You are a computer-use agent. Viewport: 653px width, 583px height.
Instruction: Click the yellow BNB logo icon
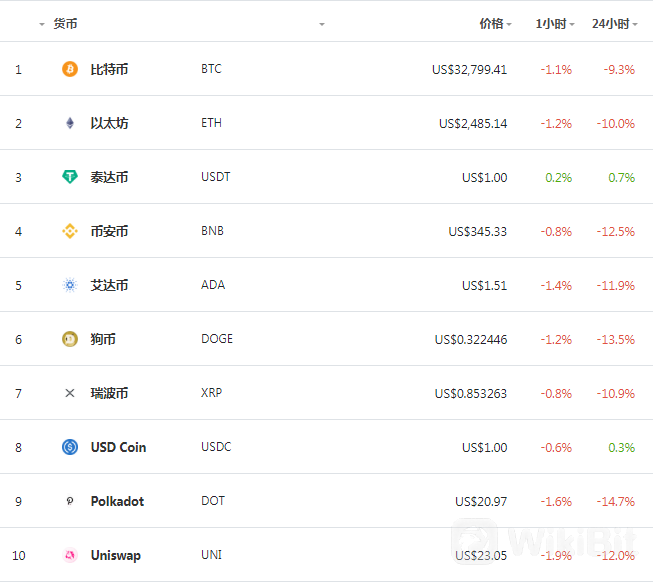[x=70, y=231]
